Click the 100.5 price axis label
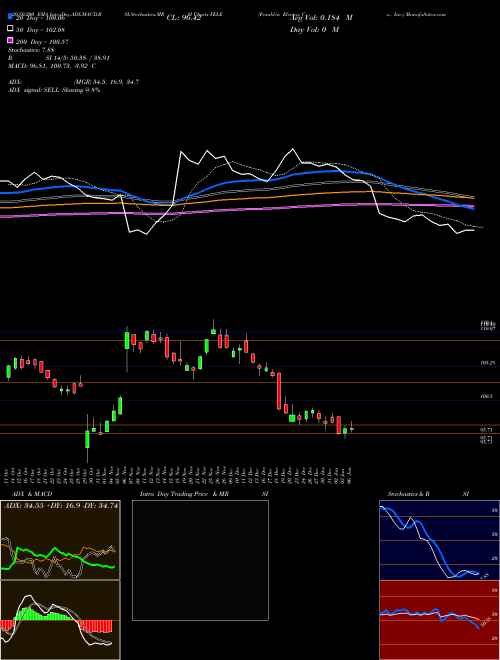 click(x=486, y=397)
